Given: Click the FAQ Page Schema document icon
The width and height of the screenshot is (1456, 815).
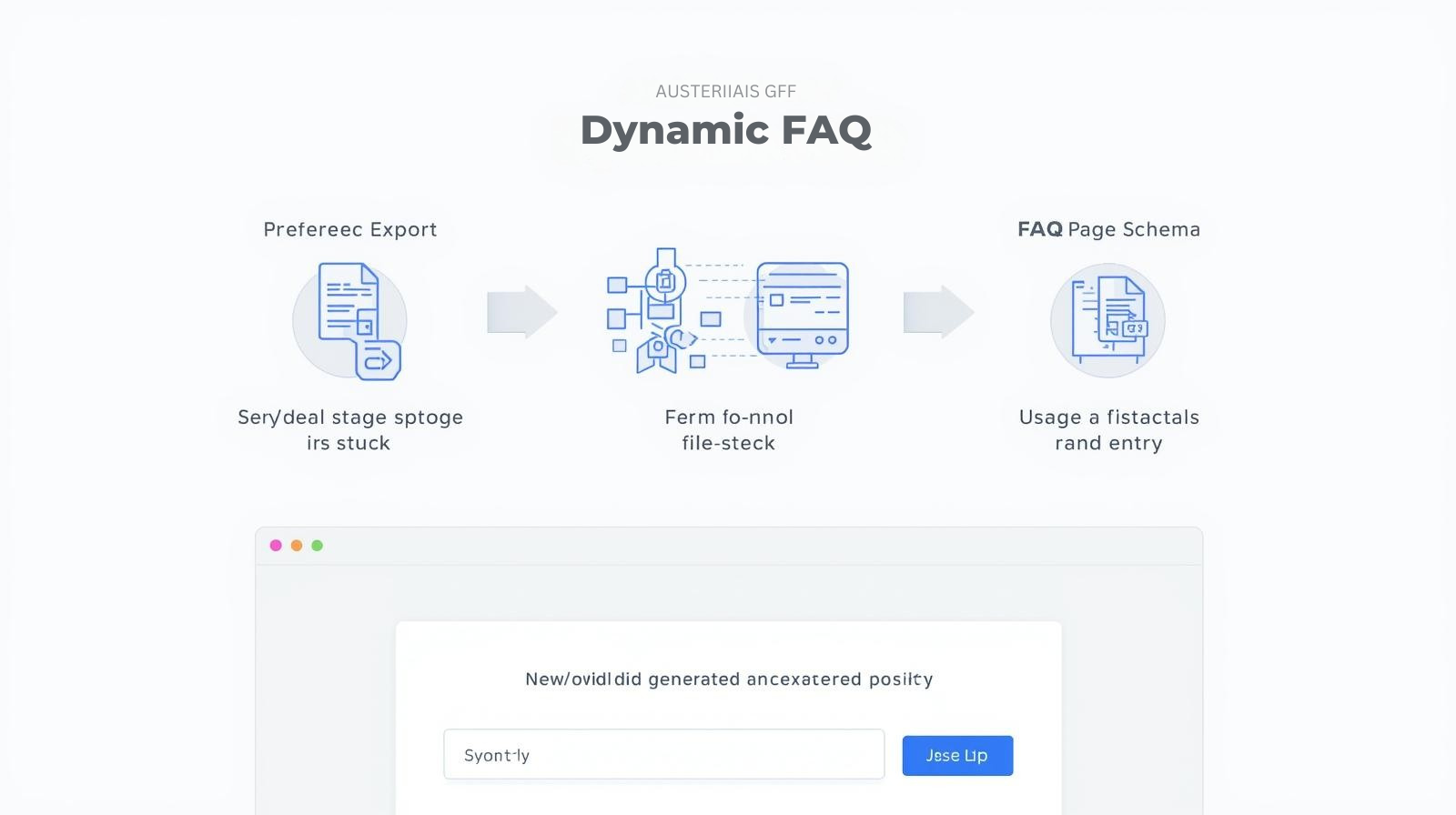Looking at the screenshot, I should tap(1107, 320).
